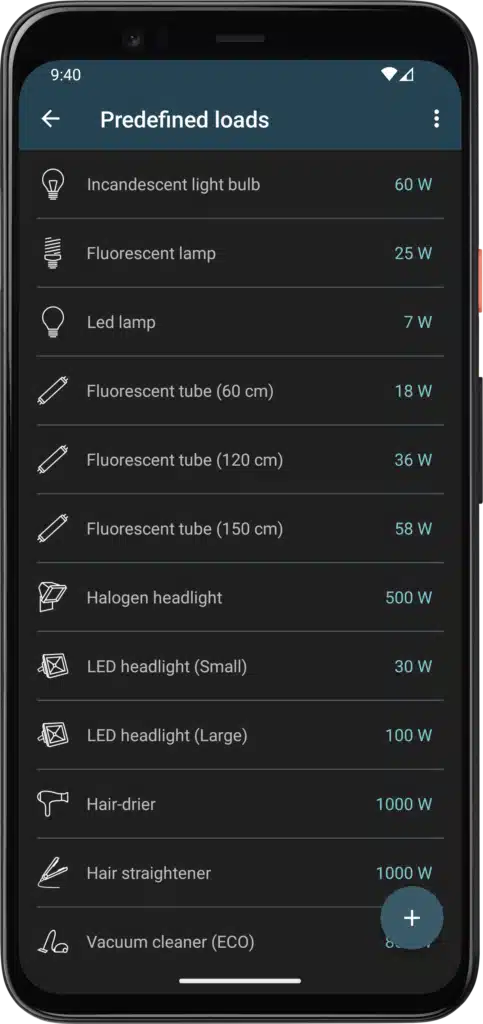This screenshot has width=483, height=1024.
Task: Open the three-dot overflow menu
Action: point(436,118)
